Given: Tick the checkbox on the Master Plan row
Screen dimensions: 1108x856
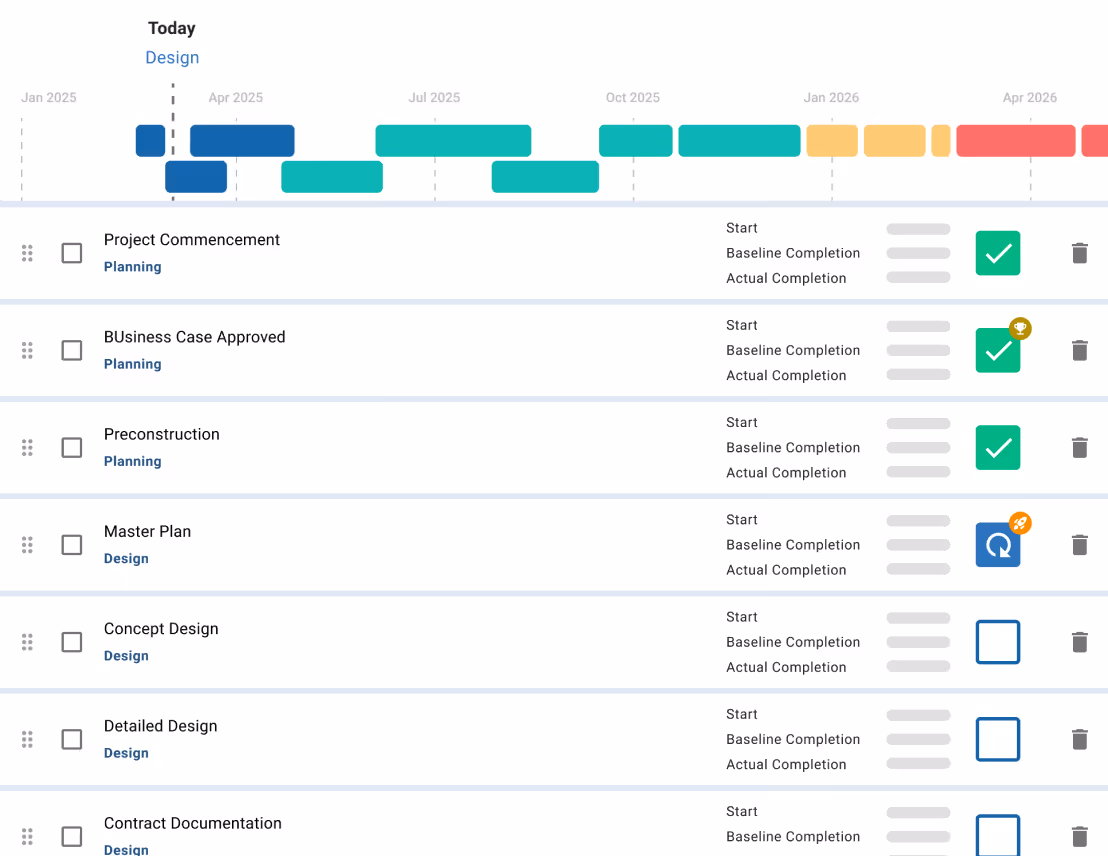Looking at the screenshot, I should 71,545.
